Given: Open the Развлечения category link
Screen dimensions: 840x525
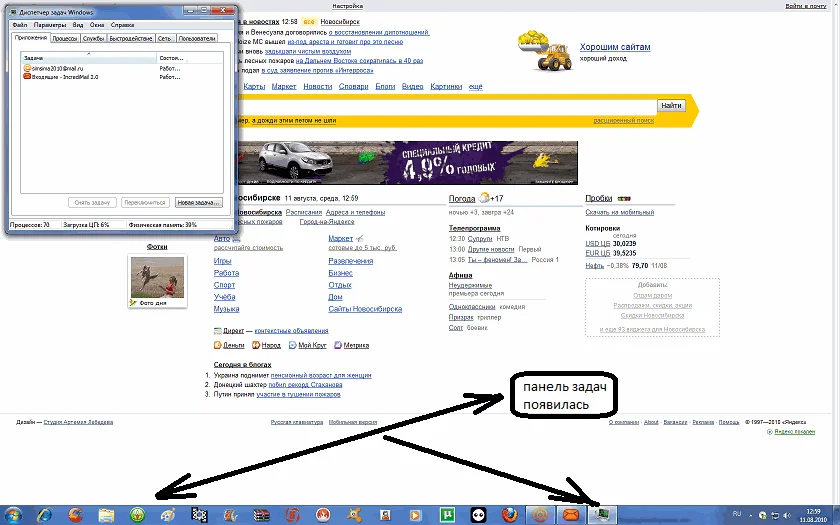Looking at the screenshot, I should tap(351, 261).
